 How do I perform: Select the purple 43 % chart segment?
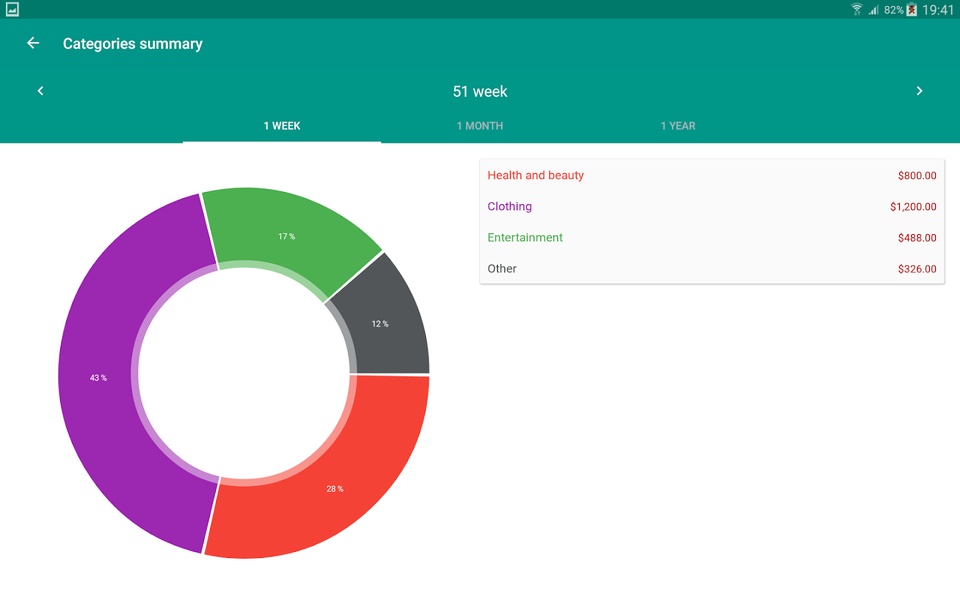pyautogui.click(x=98, y=378)
